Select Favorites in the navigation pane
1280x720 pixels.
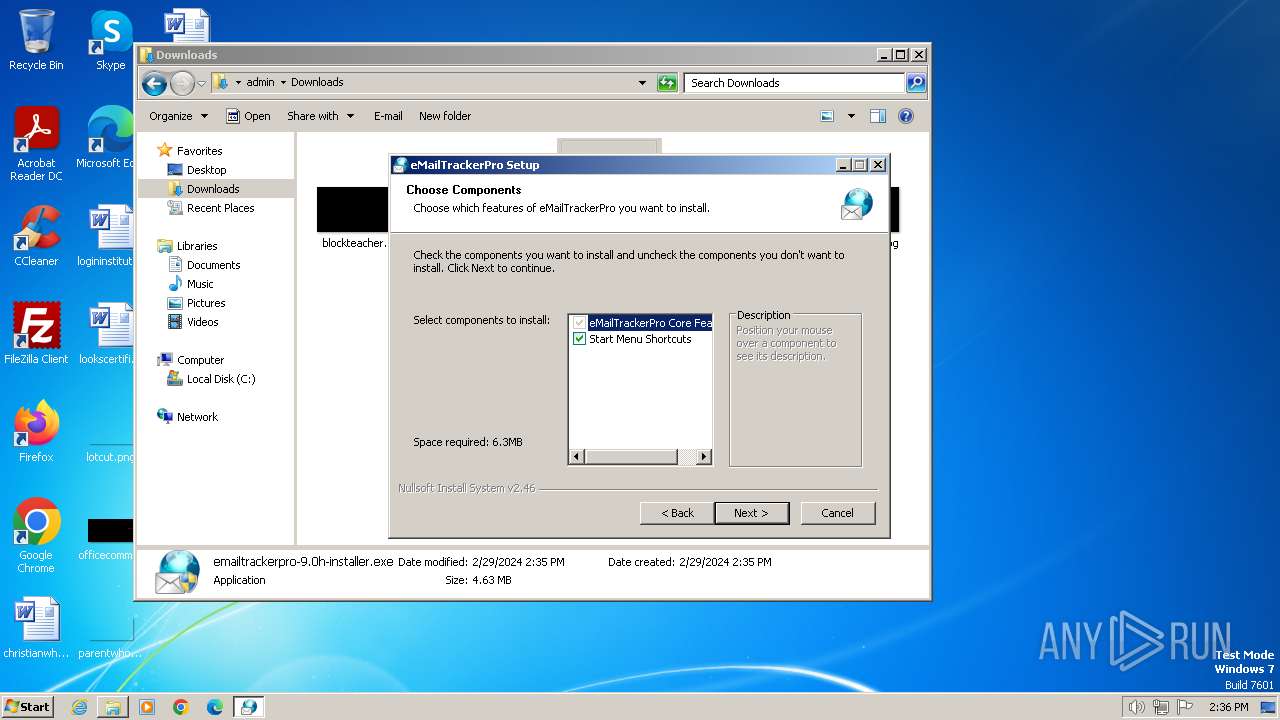pos(199,151)
